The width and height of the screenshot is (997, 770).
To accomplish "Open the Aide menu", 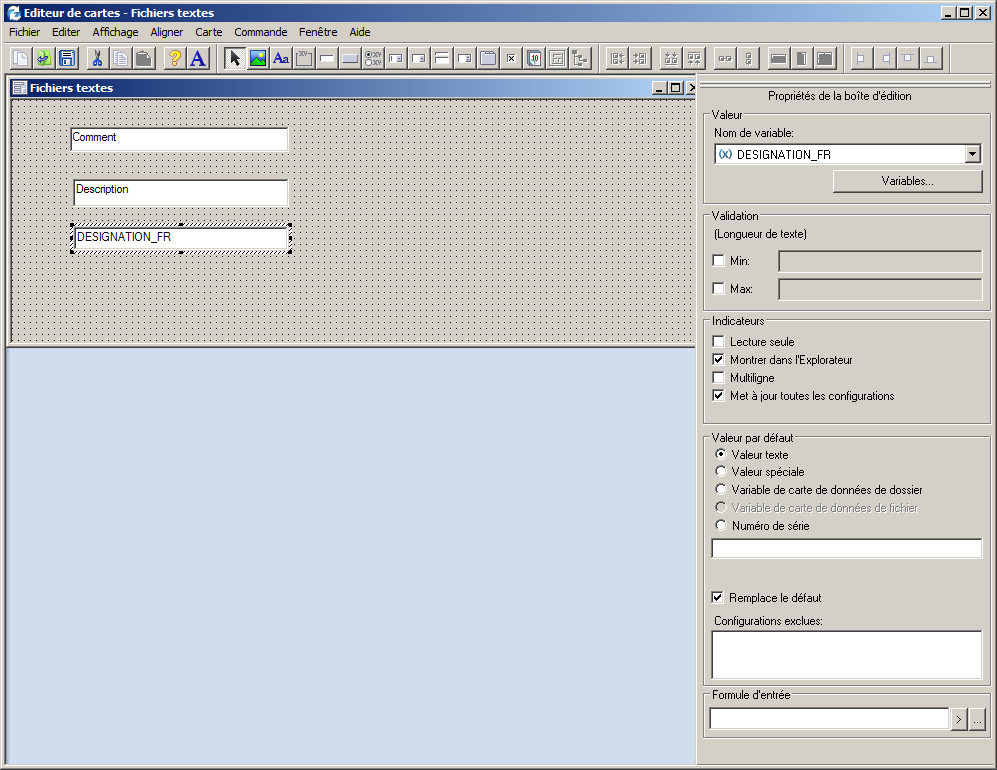I will click(x=360, y=32).
